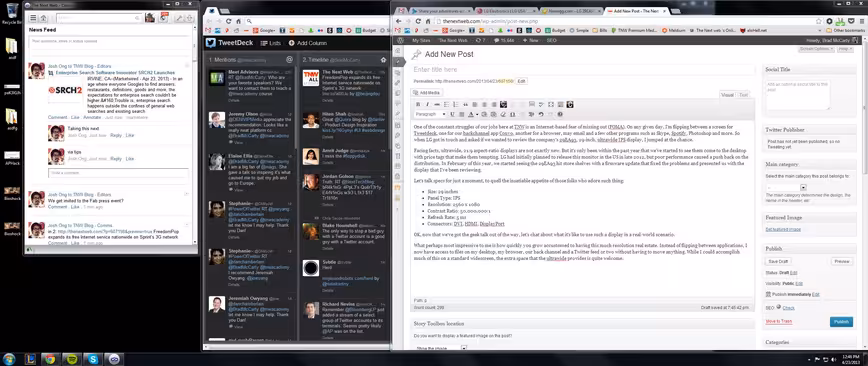The height and width of the screenshot is (366, 868).
Task: Click the Bold icon in the WordPress editor
Action: (418, 104)
